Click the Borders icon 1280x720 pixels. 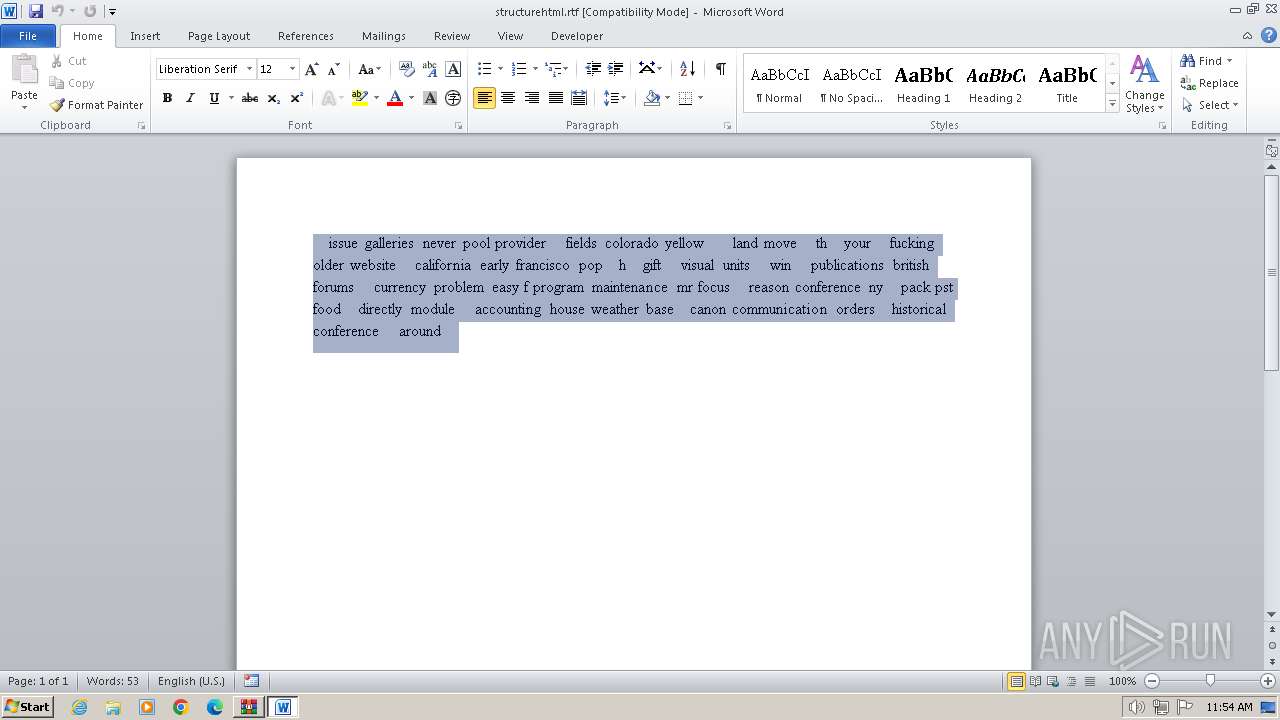click(685, 98)
